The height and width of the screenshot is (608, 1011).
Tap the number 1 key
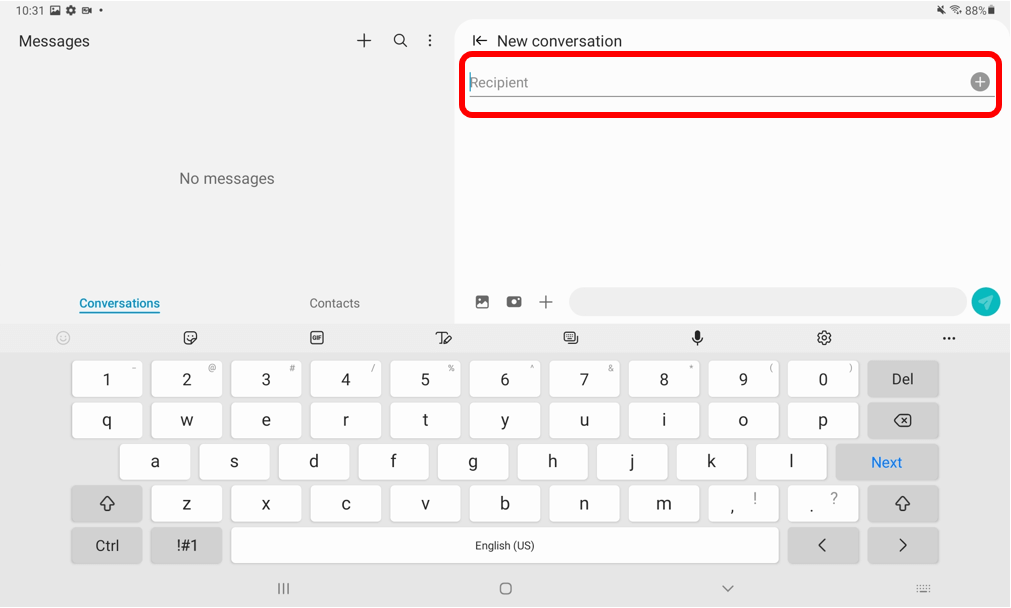[x=107, y=379]
